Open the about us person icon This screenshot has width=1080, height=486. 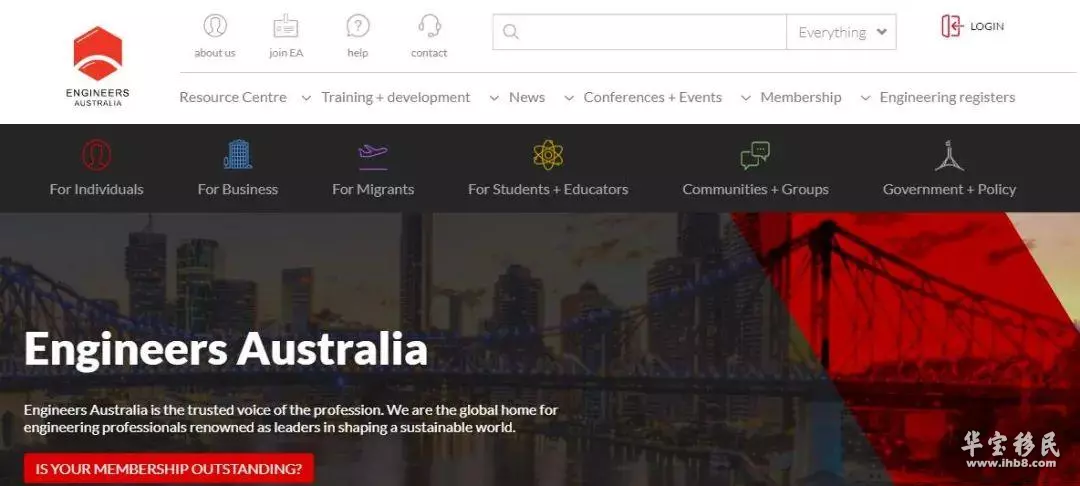coord(215,26)
